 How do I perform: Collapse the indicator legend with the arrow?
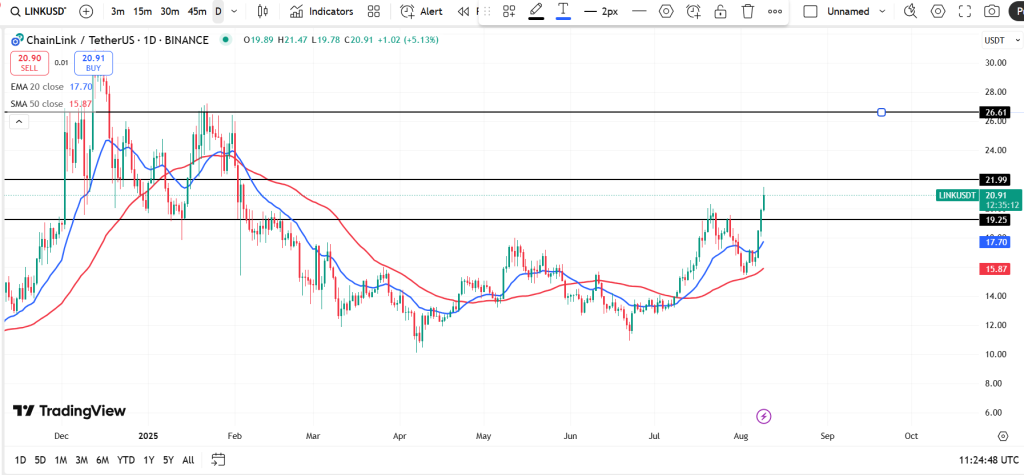[19, 121]
